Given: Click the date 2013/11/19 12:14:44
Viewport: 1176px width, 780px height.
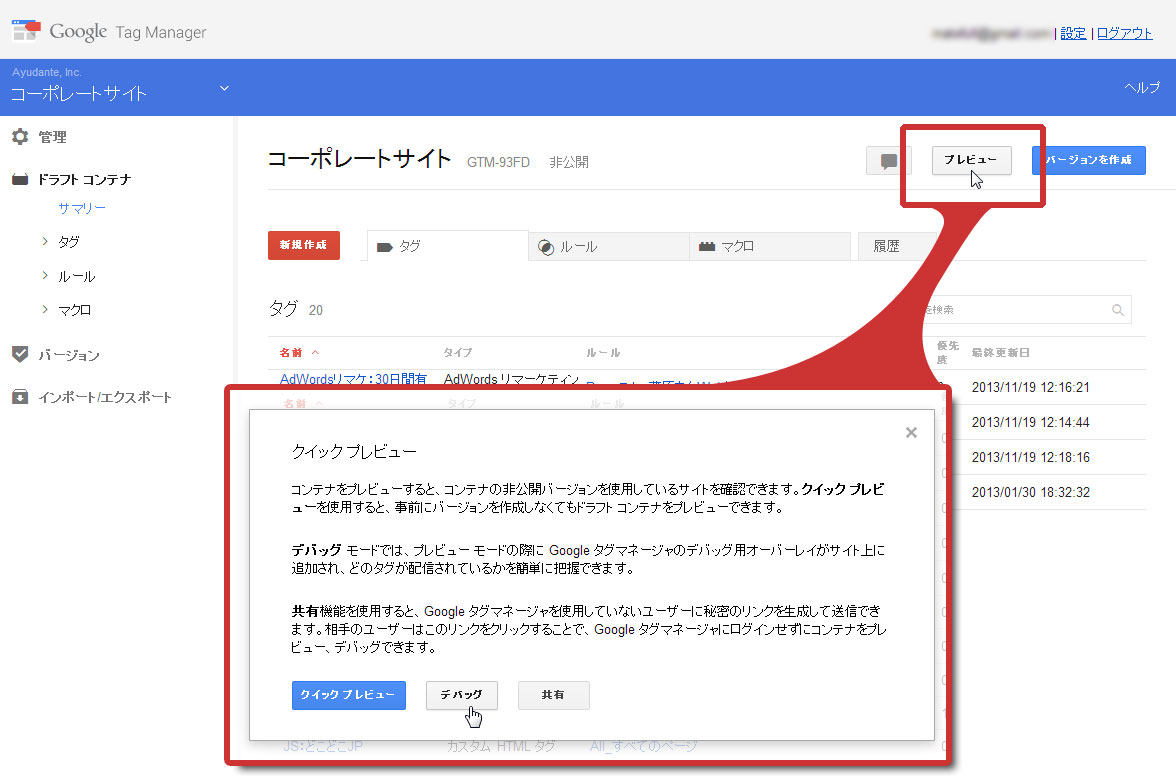Looking at the screenshot, I should tap(1030, 422).
